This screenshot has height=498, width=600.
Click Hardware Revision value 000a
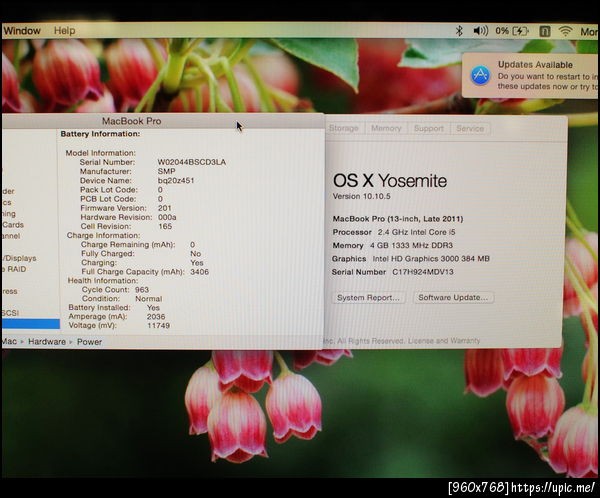(x=167, y=217)
